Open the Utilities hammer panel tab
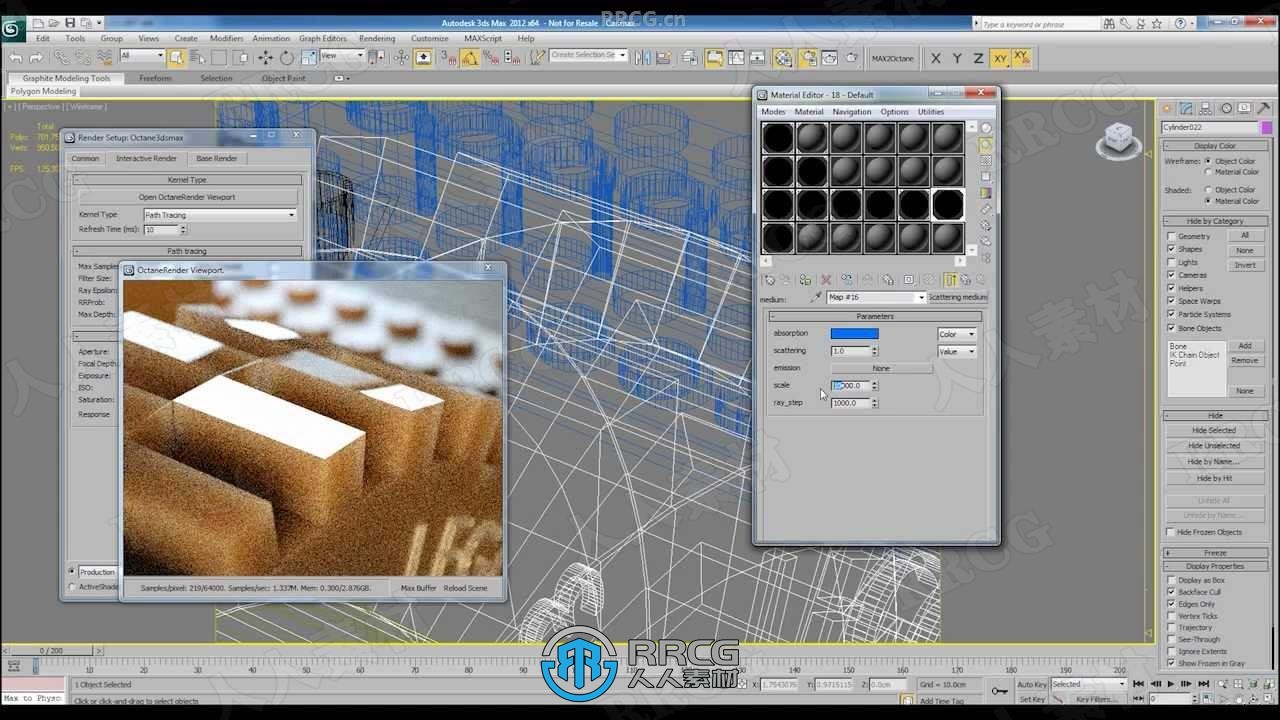1280x720 pixels. 1265,108
